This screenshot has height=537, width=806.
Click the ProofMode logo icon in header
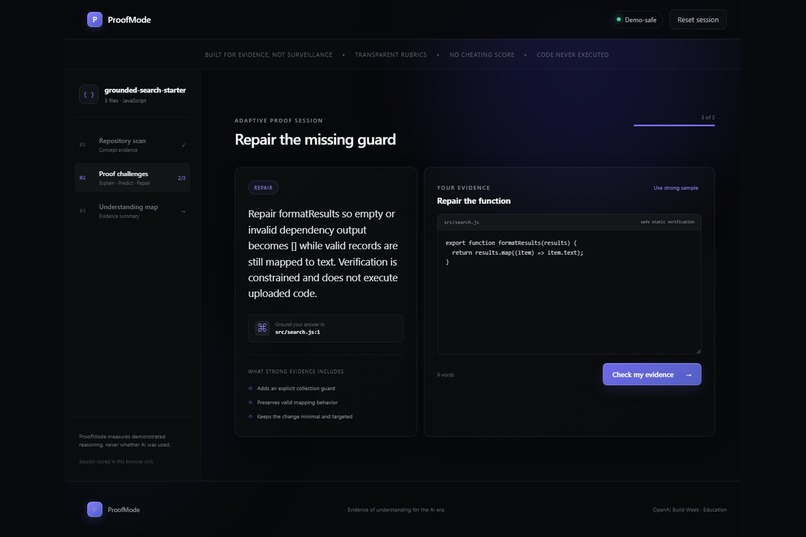[95, 20]
